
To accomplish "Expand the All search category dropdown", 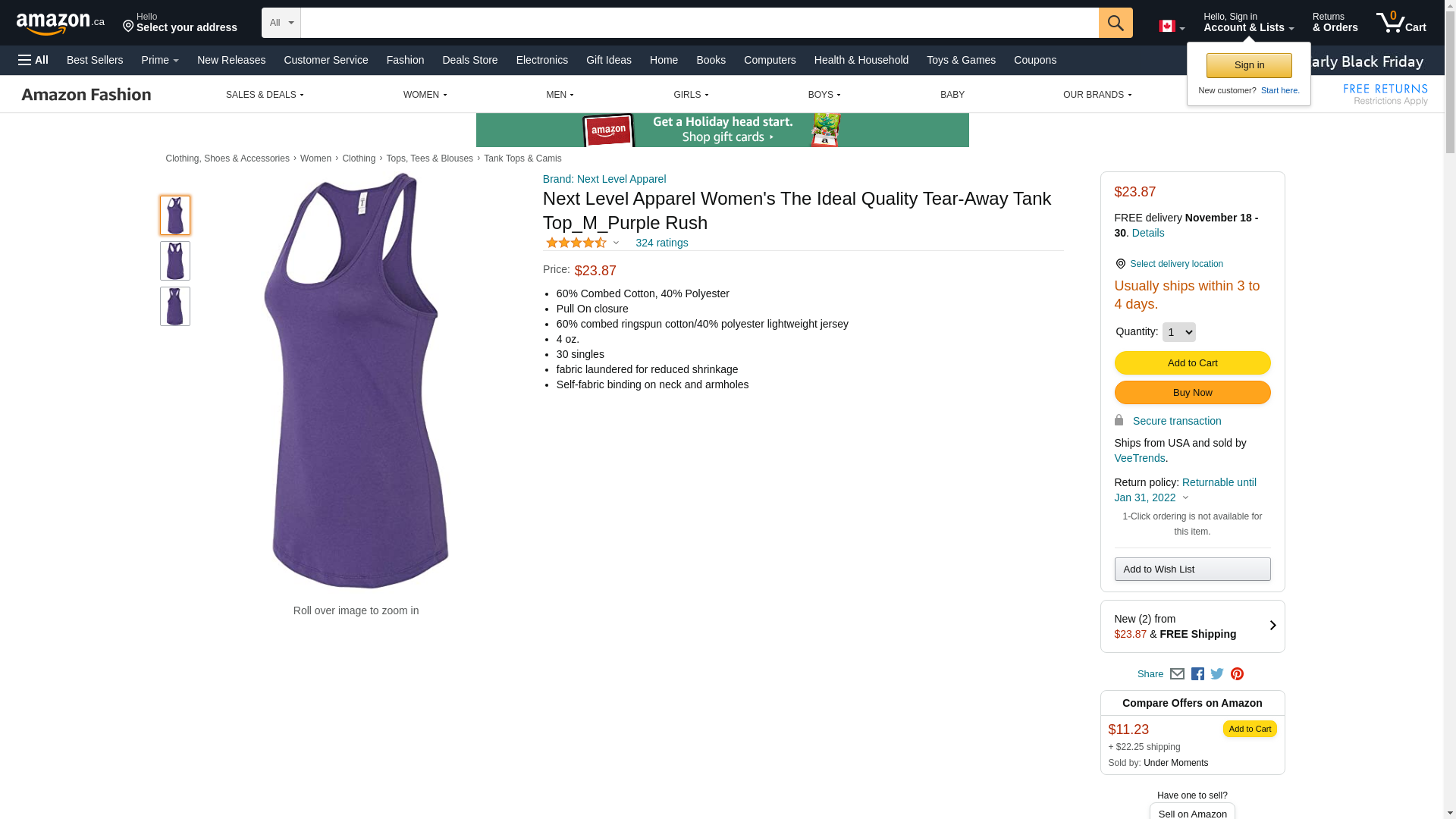I will [281, 23].
